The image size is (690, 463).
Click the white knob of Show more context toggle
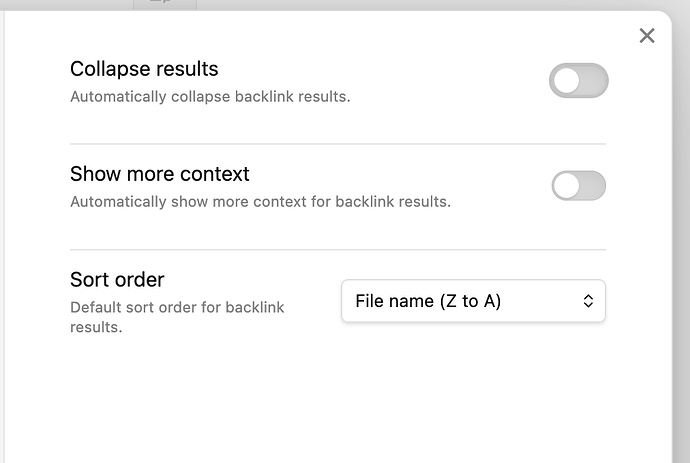click(x=566, y=186)
